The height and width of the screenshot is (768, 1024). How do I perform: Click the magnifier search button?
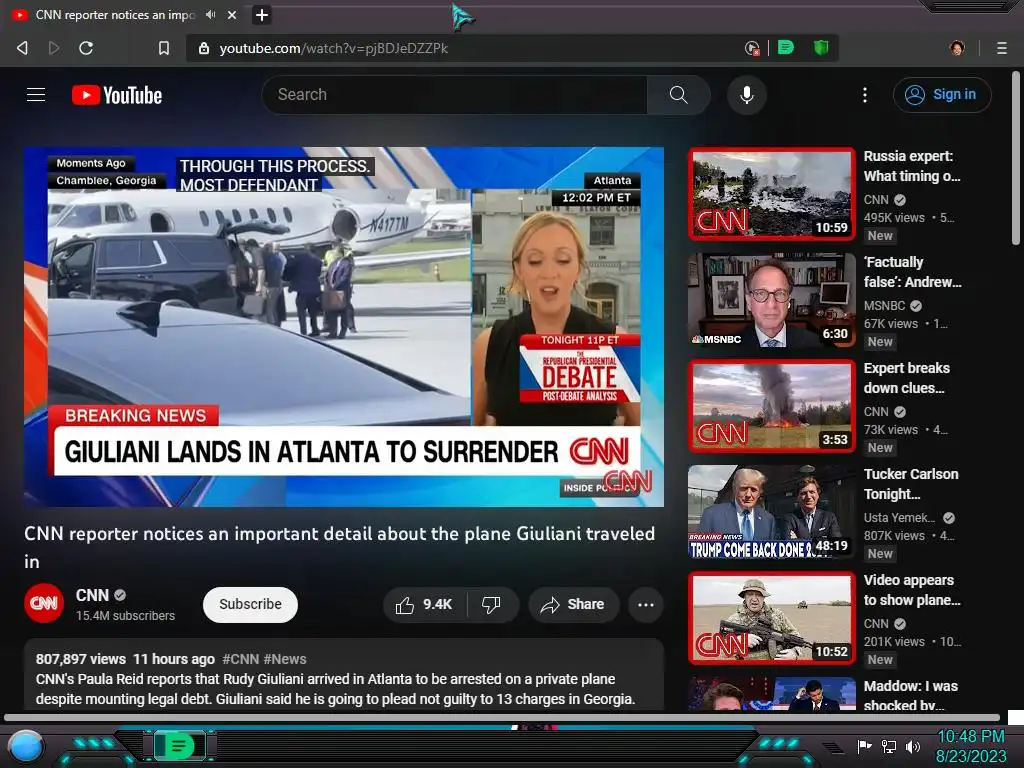[x=679, y=95]
